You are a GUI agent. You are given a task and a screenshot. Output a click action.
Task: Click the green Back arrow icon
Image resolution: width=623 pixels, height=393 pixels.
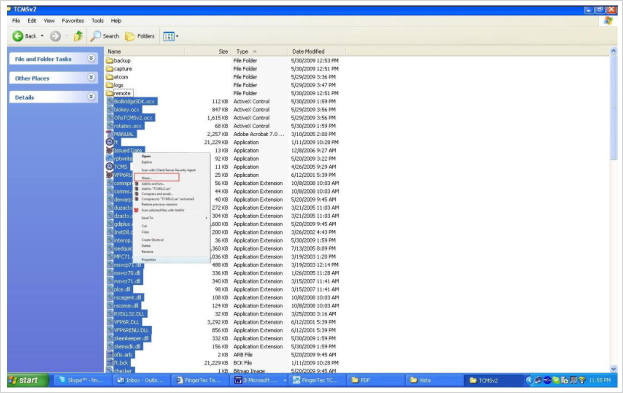pyautogui.click(x=17, y=36)
